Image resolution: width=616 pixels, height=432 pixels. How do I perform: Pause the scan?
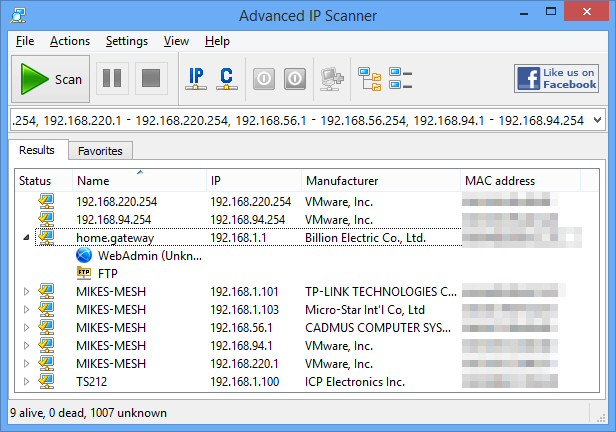112,78
